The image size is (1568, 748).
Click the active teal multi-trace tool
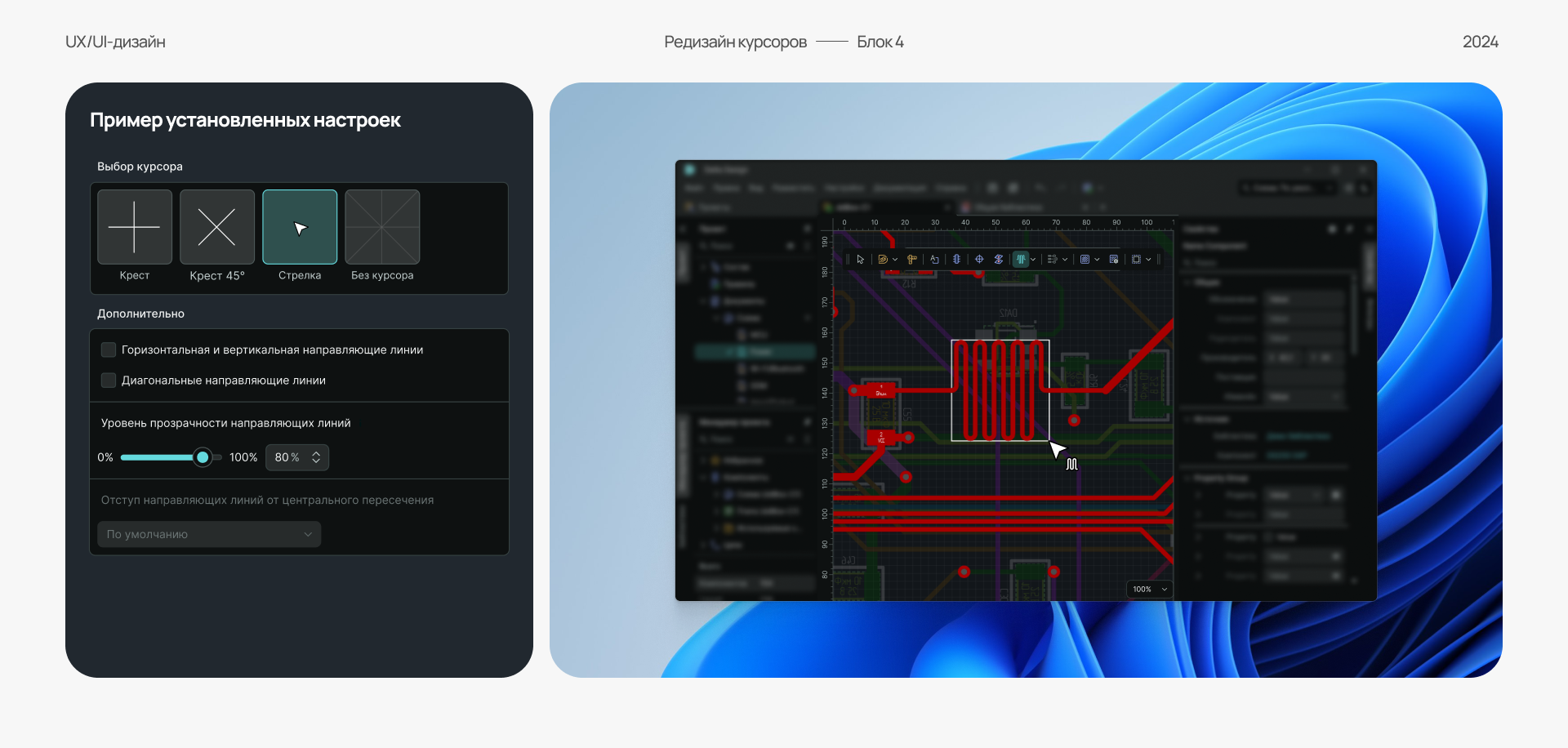coord(1022,259)
